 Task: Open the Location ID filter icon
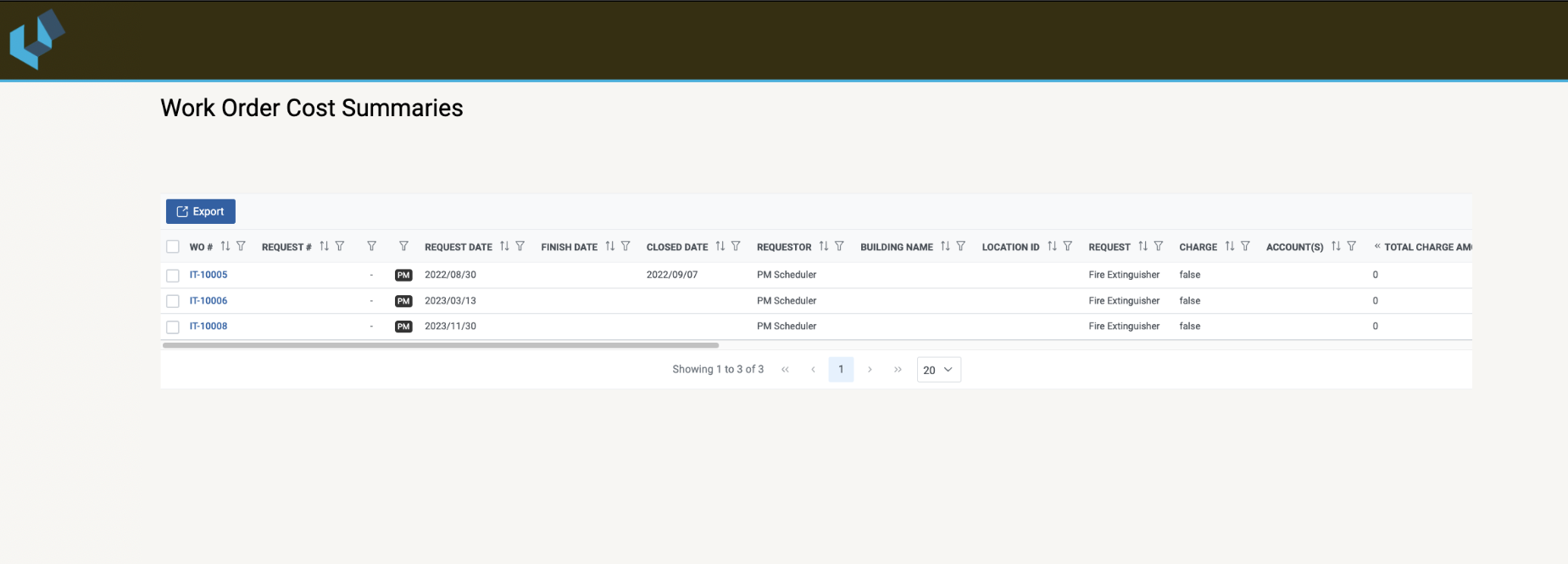tap(1068, 246)
